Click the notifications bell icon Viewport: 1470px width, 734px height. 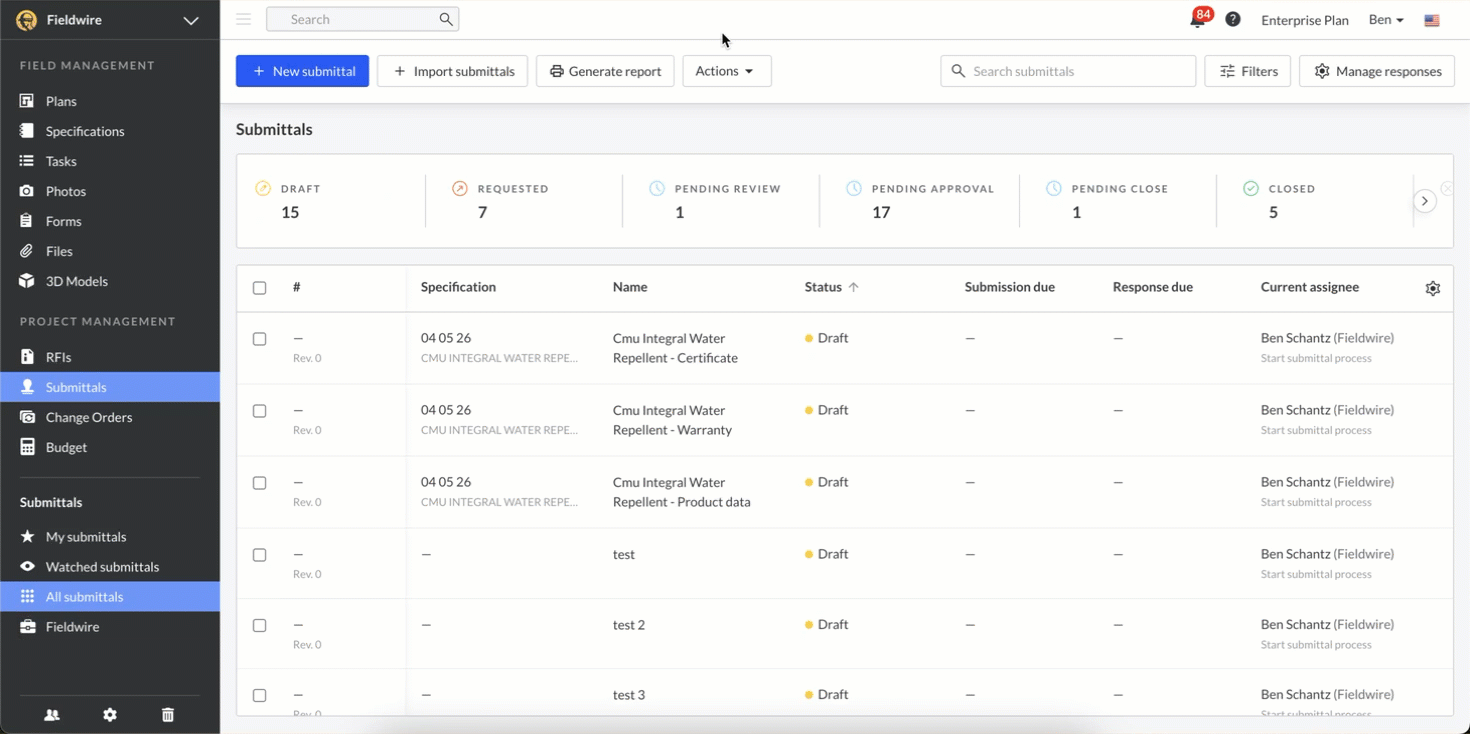coord(1197,20)
